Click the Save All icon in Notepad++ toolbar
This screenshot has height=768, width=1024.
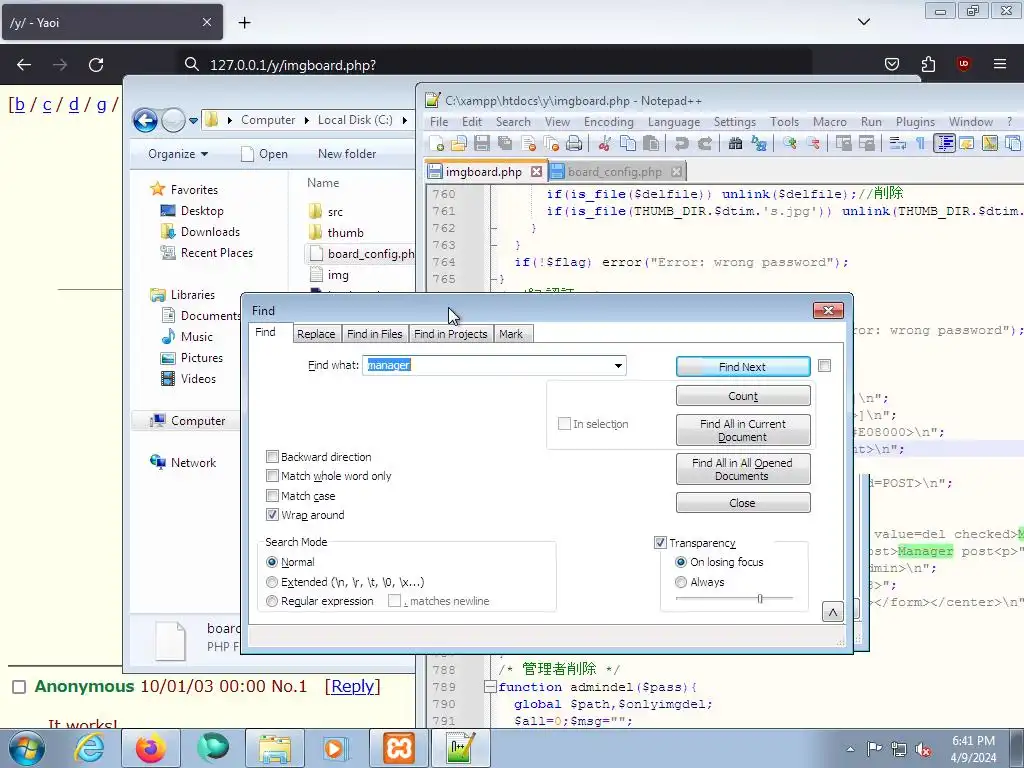coord(505,143)
